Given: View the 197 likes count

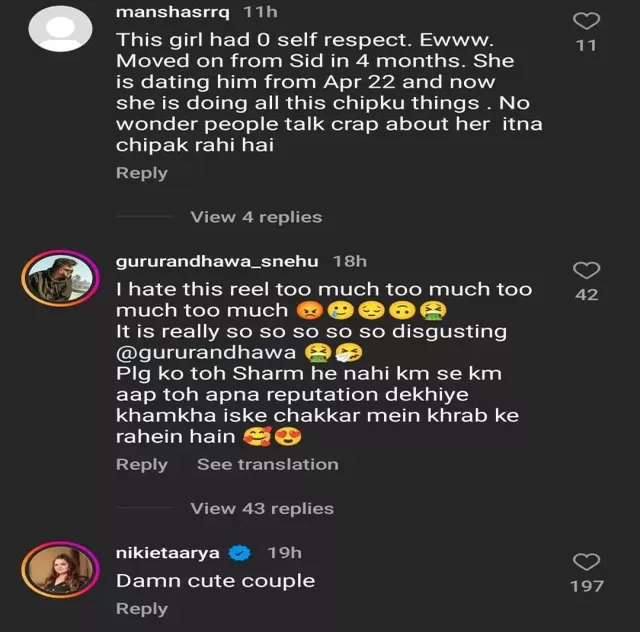Looking at the screenshot, I should click(587, 587).
